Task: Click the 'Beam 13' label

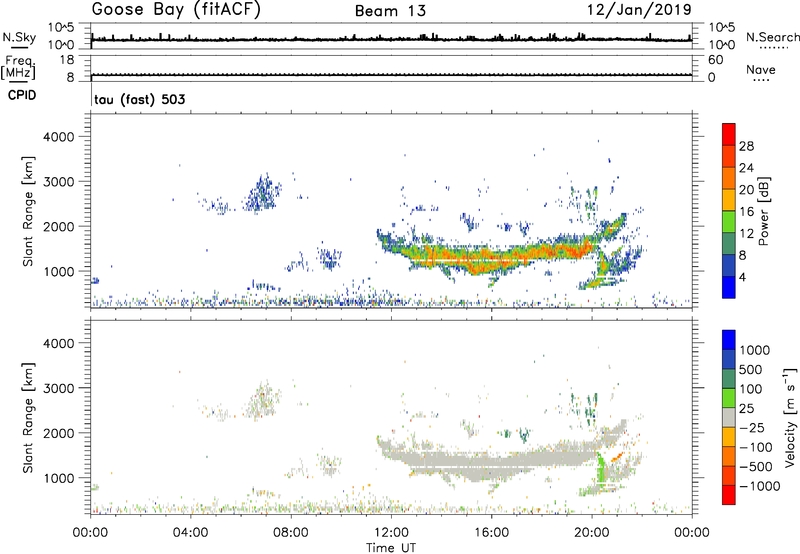Action: [x=390, y=11]
